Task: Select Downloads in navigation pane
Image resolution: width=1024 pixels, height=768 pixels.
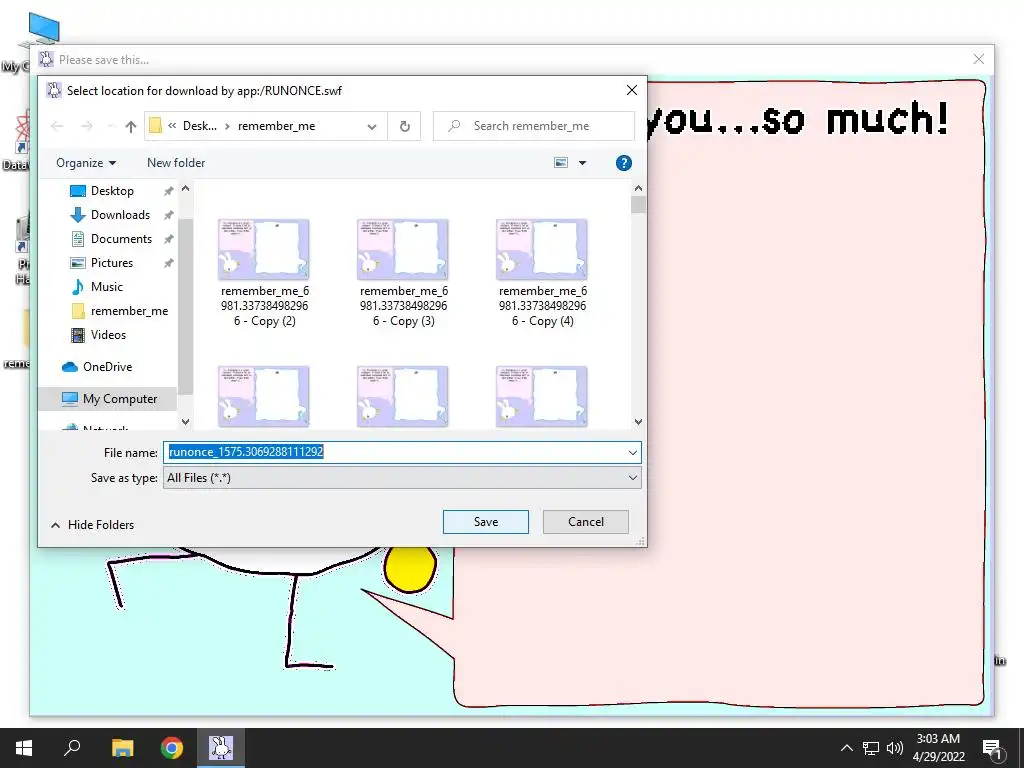Action: tap(120, 215)
